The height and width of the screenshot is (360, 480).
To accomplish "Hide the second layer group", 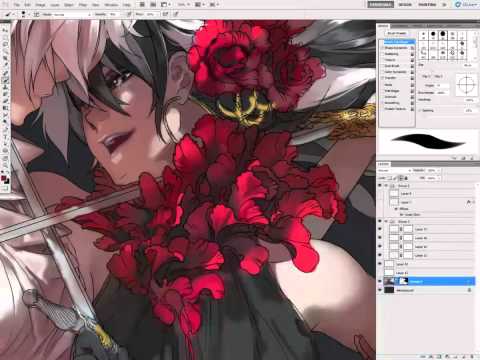I will coord(380,221).
